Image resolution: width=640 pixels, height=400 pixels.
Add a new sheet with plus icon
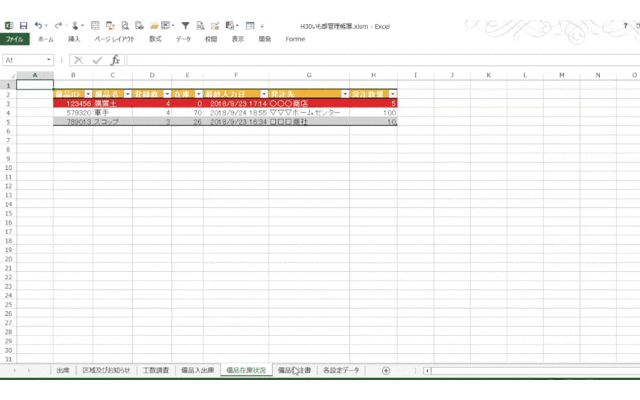coord(386,370)
